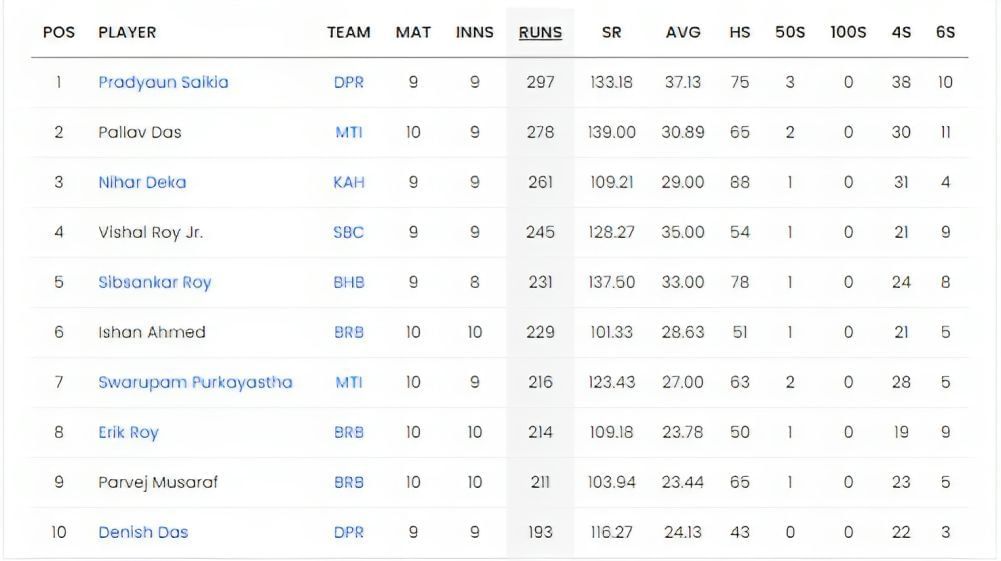The width and height of the screenshot is (1001, 561).
Task: Click Erik Roy player link
Action: click(128, 432)
